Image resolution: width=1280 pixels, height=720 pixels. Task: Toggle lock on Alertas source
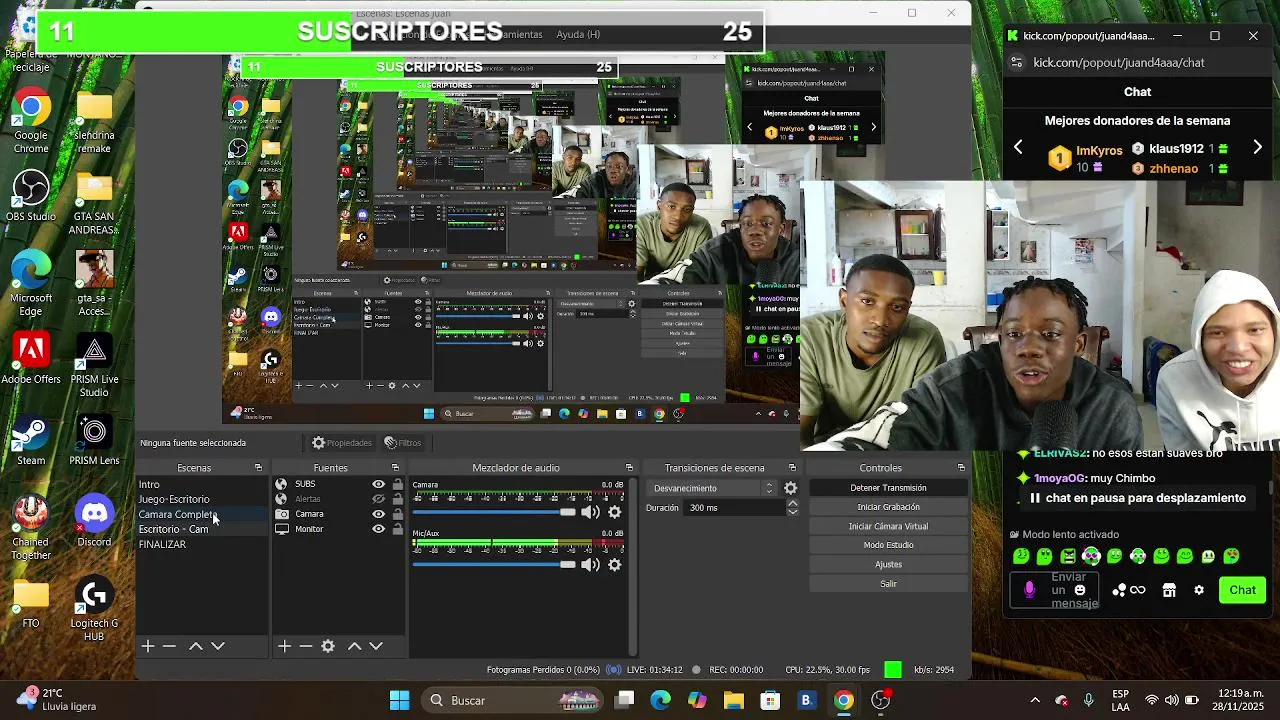click(x=397, y=499)
